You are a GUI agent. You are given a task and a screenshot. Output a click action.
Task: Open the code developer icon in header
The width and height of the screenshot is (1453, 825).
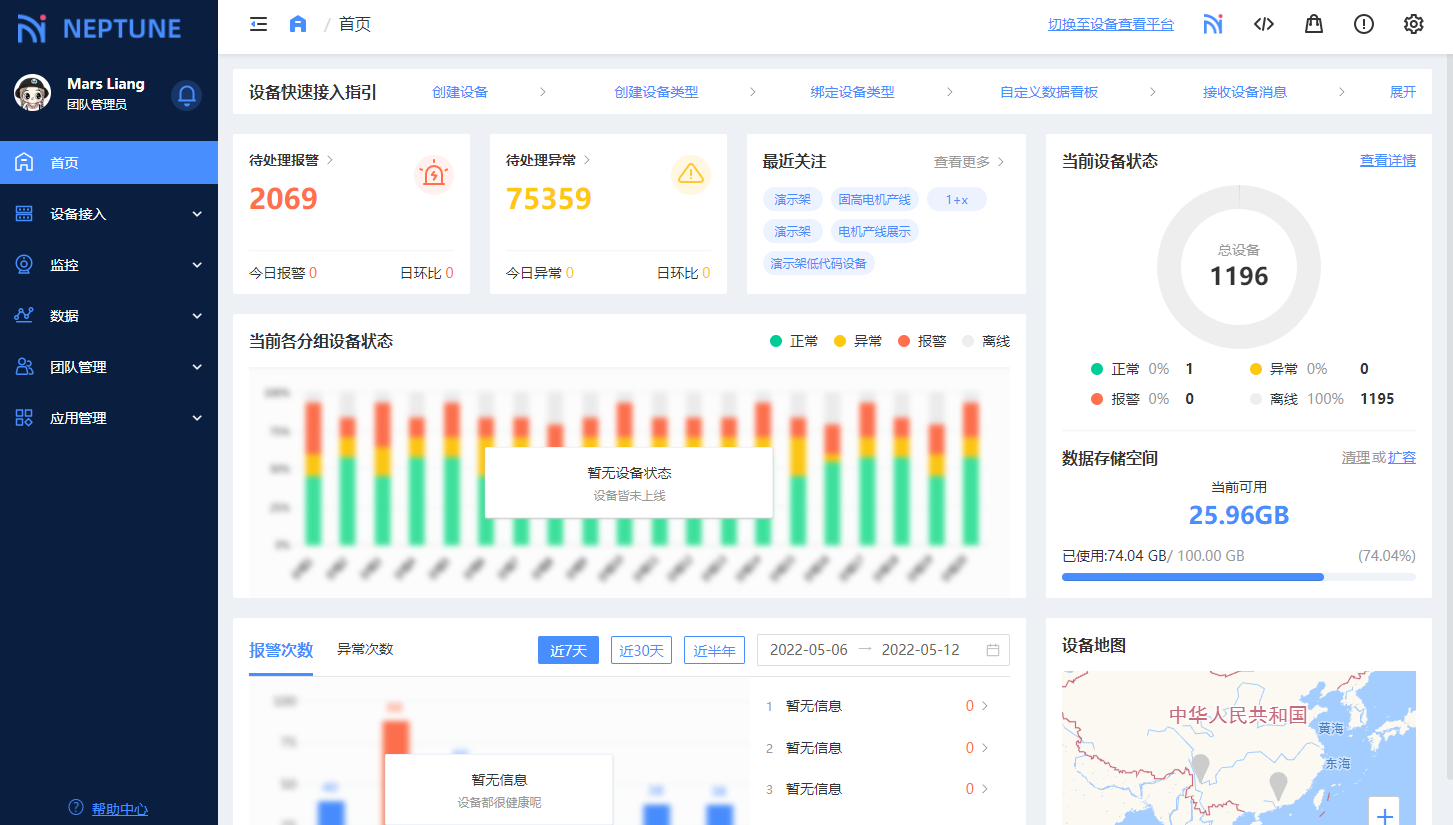tap(1263, 24)
